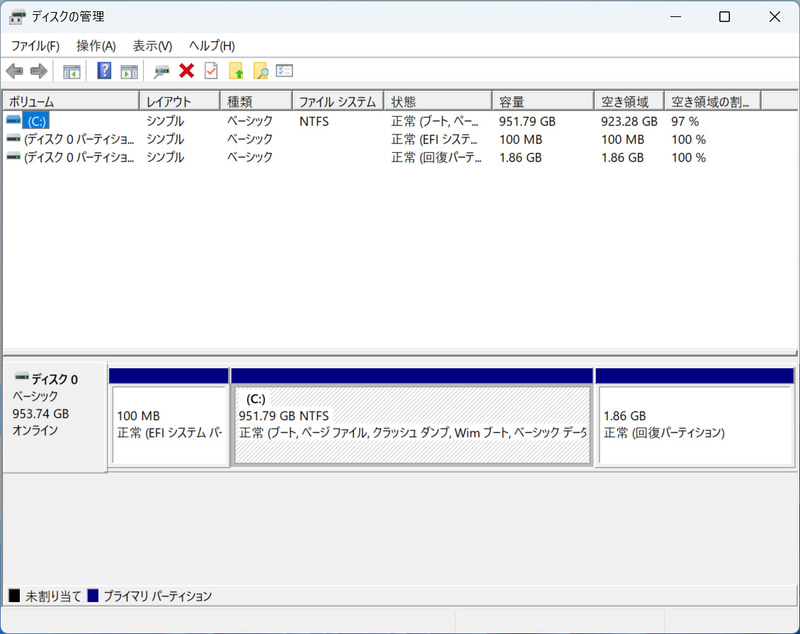Click the オンライン disk status text
The height and width of the screenshot is (634, 800).
tap(35, 430)
